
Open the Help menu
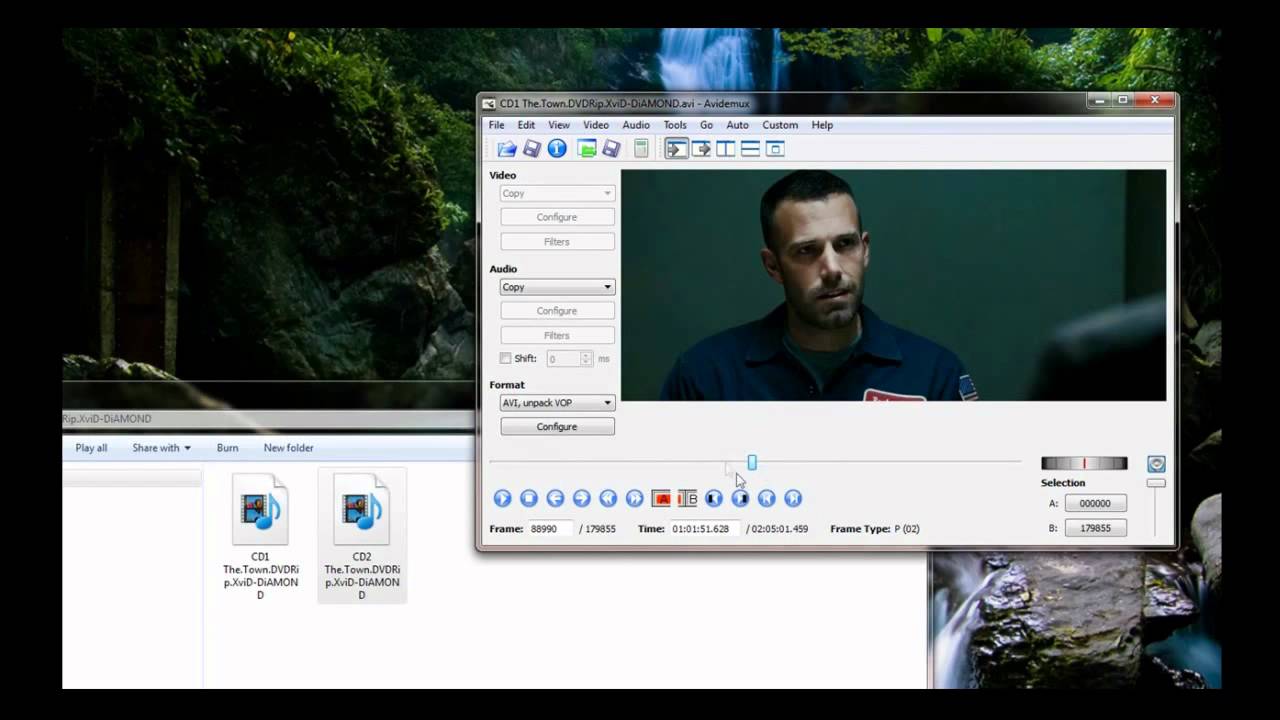(x=822, y=125)
